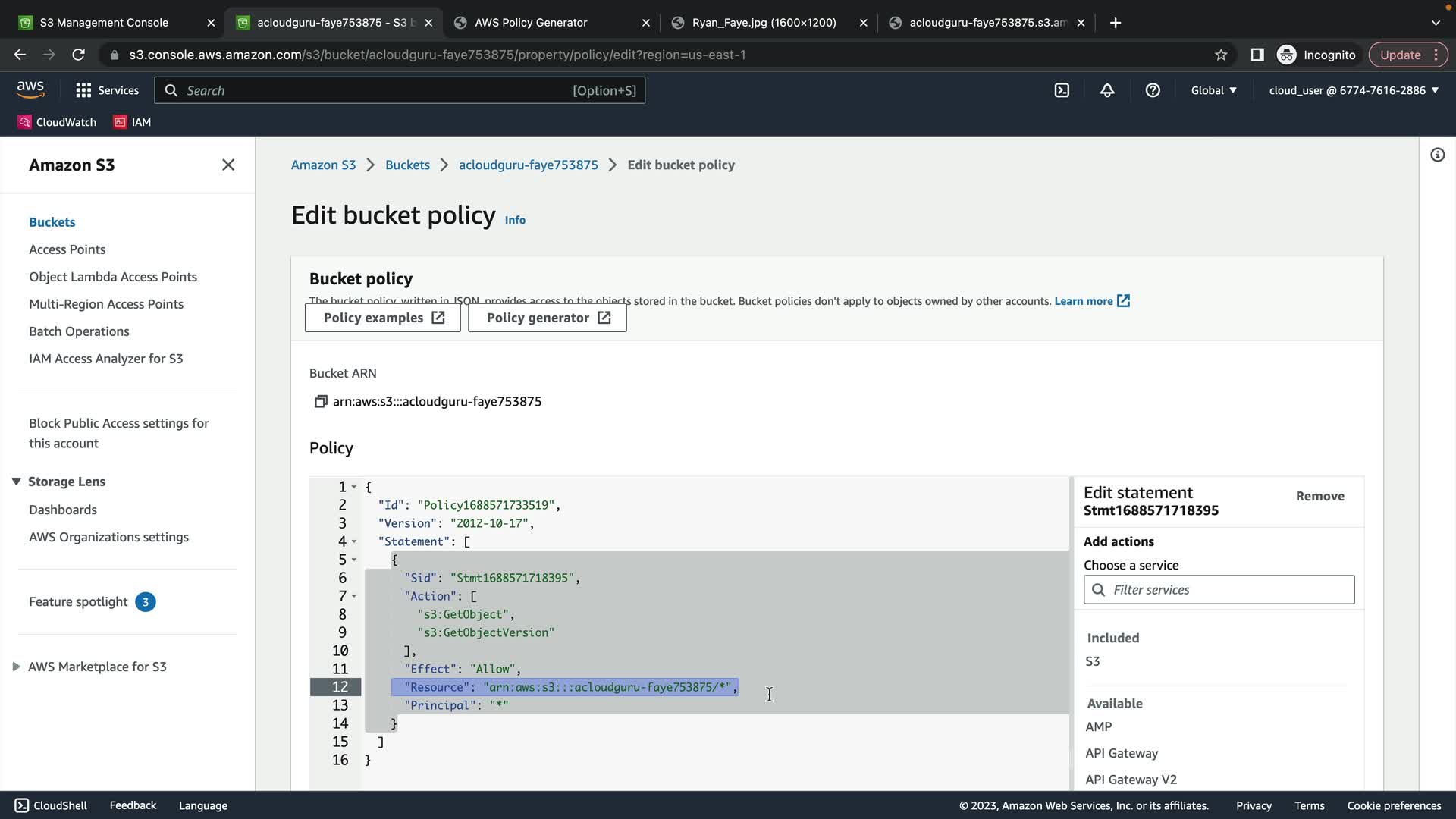1456x819 pixels.
Task: Switch to the Ryan_Faye.jpg tab
Action: point(764,23)
